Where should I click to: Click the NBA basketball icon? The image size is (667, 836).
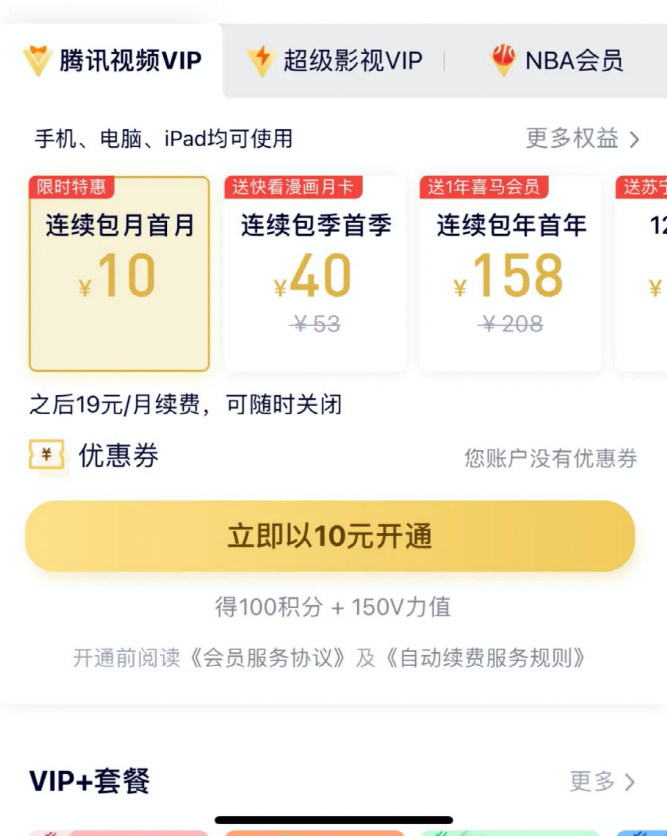click(504, 58)
